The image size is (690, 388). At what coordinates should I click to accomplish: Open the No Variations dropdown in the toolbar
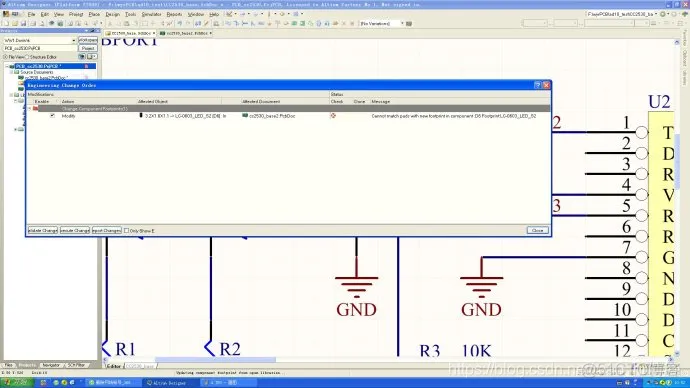click(x=402, y=23)
